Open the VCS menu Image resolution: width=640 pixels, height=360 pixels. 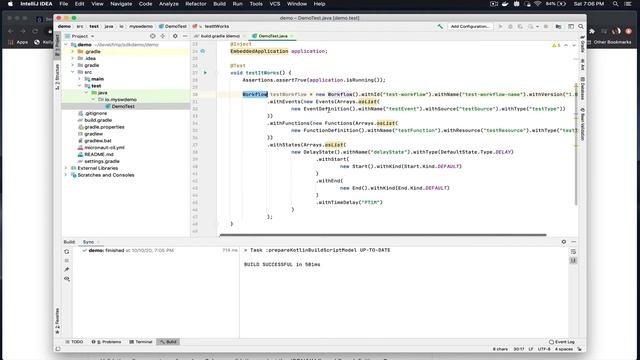(x=275, y=4)
